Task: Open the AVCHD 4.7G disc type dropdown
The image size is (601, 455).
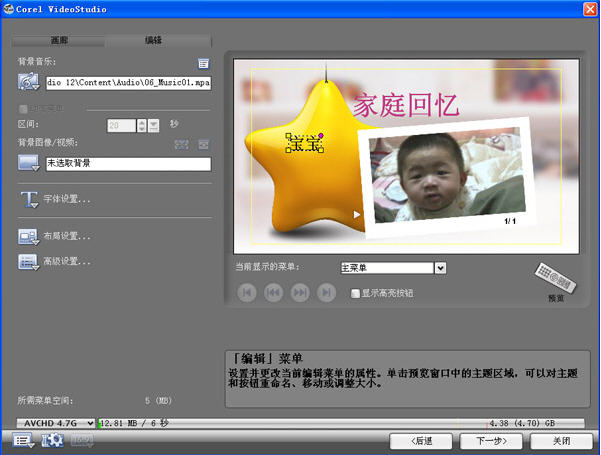Action: coord(56,423)
